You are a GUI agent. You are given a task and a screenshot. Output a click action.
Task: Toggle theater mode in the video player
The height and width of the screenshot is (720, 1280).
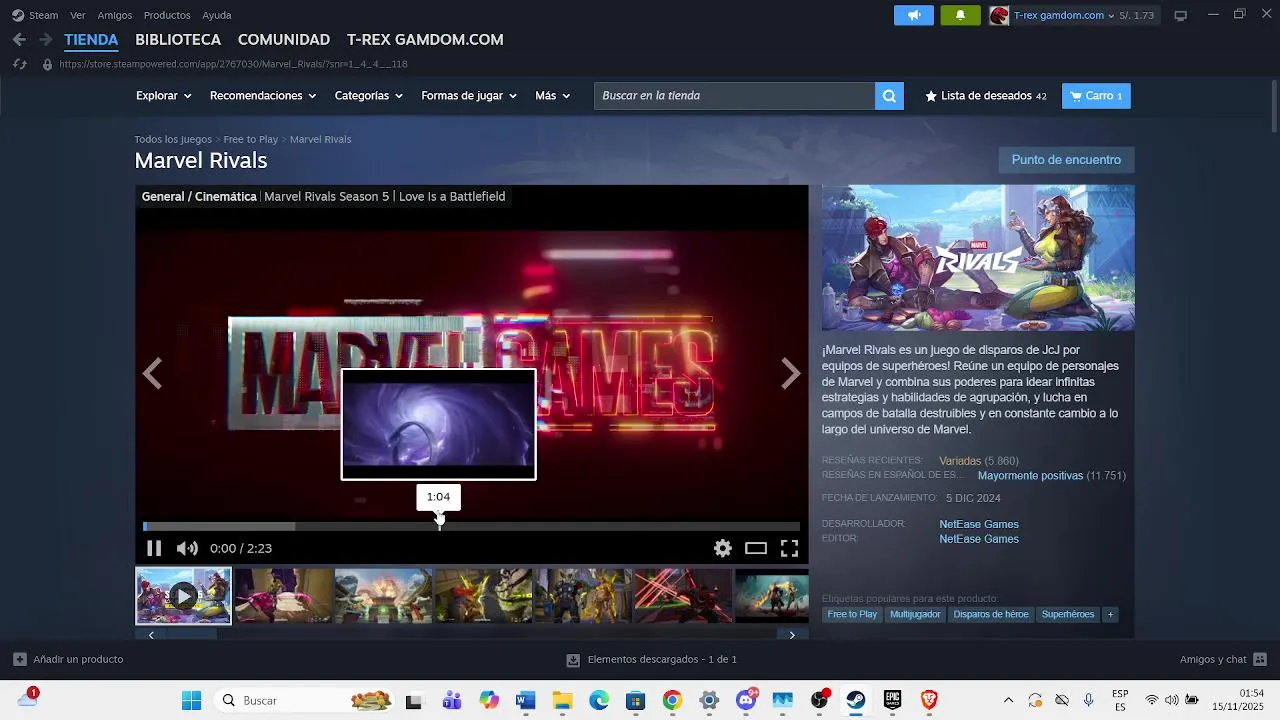(756, 548)
